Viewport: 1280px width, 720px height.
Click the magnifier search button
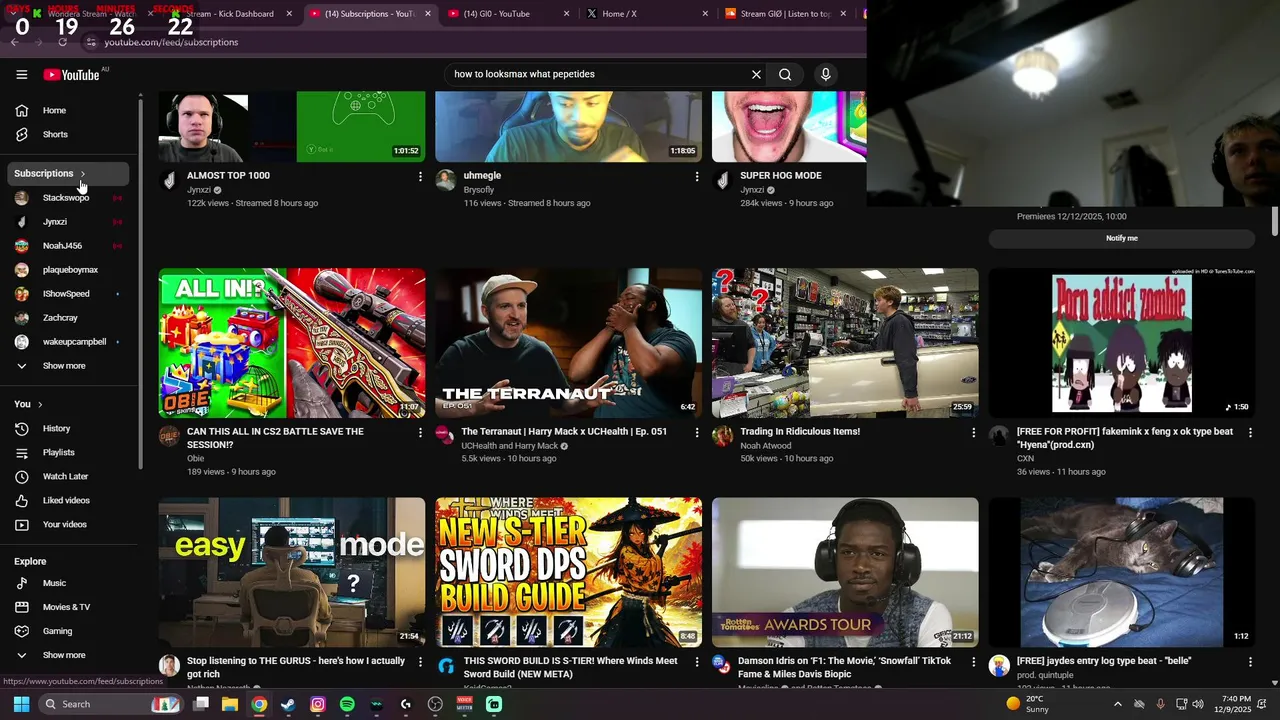tap(785, 74)
